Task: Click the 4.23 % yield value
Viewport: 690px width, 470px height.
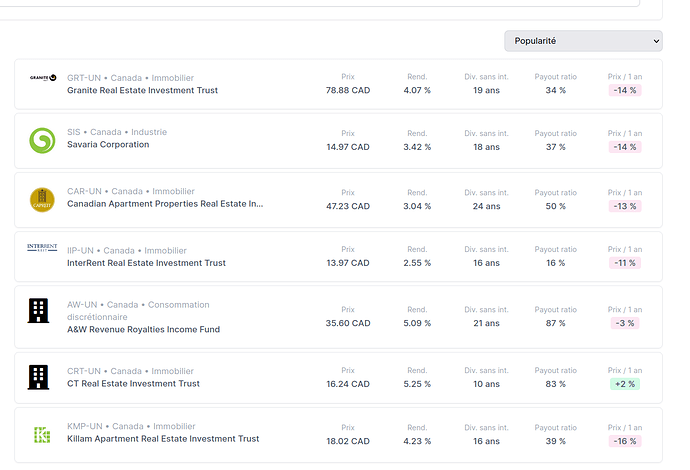Action: pos(417,441)
